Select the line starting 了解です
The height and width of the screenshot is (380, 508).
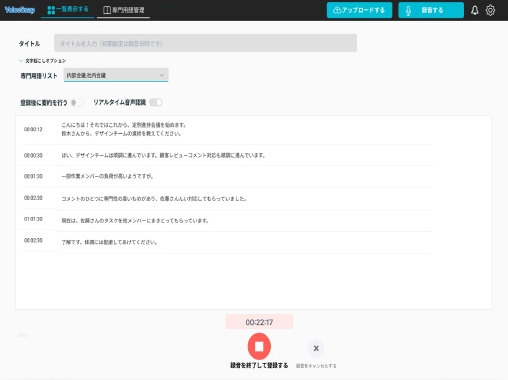pos(109,242)
